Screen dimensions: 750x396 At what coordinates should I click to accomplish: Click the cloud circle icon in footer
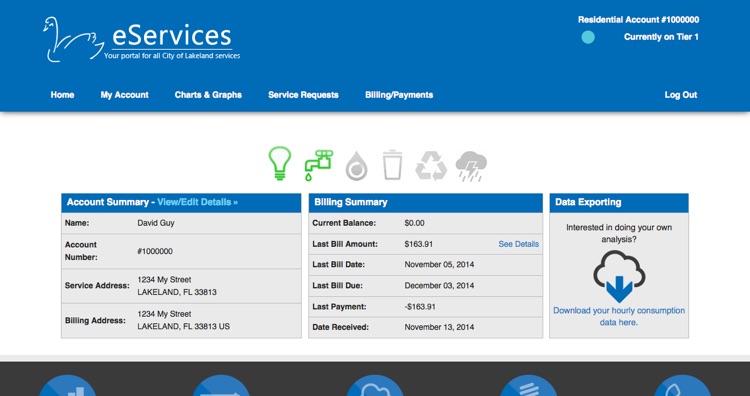375,385
